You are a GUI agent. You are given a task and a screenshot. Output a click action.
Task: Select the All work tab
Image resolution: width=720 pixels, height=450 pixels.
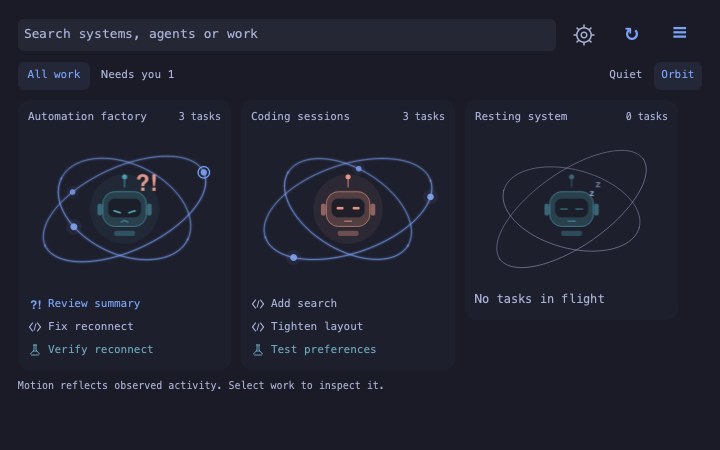pyautogui.click(x=54, y=75)
